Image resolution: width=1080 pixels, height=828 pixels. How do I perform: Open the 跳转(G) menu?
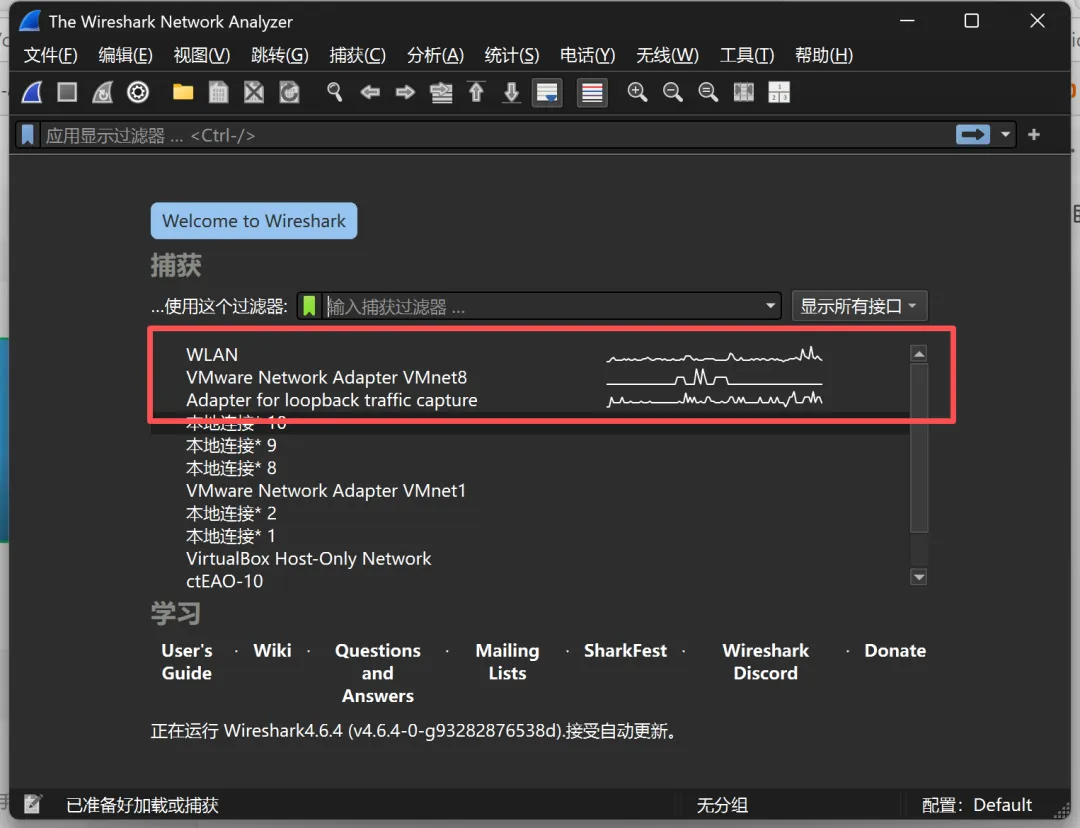point(280,54)
